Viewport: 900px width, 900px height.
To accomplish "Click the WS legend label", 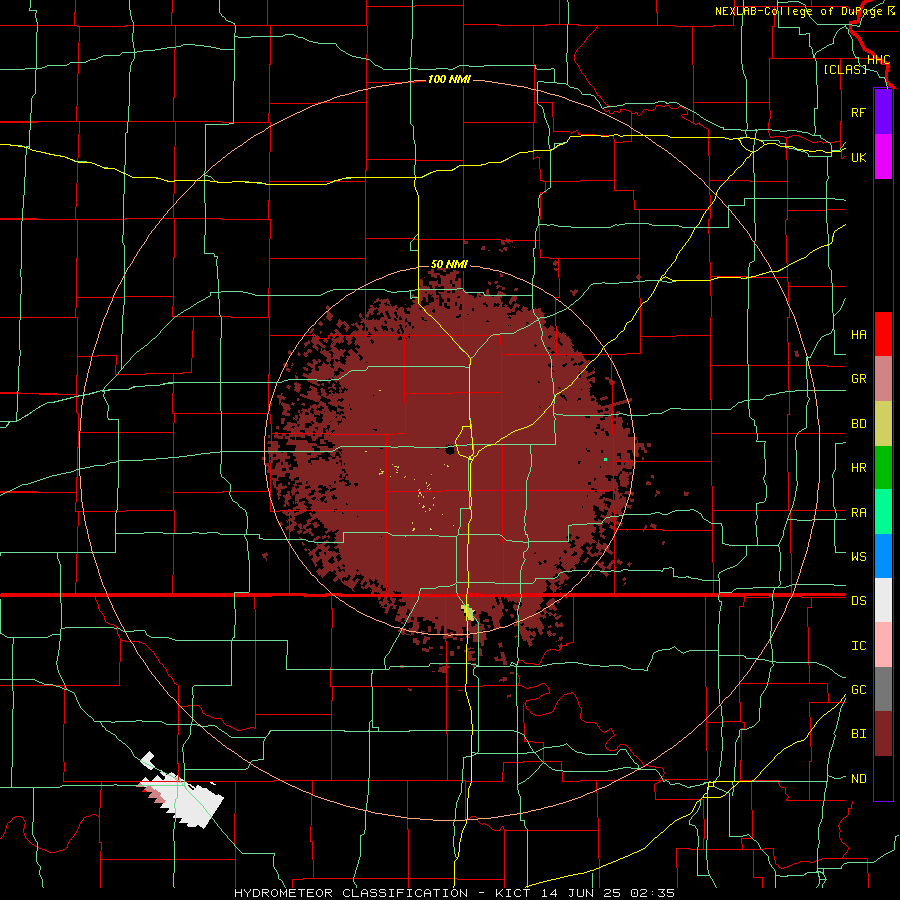I will coord(858,556).
